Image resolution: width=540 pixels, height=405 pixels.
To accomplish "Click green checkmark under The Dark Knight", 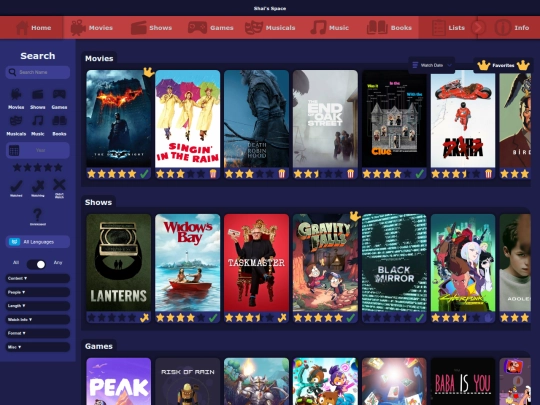I will point(144,174).
